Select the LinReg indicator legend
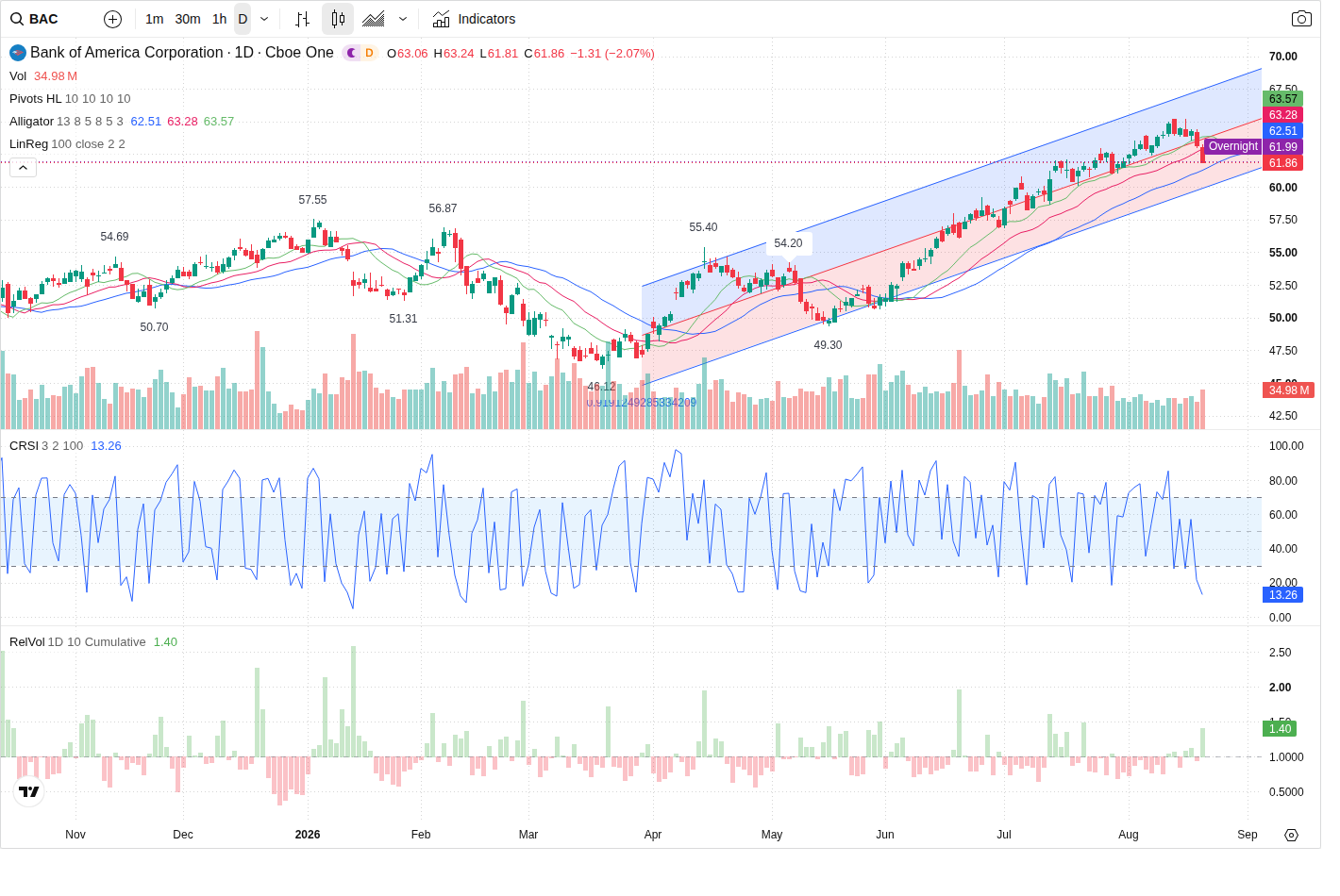1340x896 pixels. [28, 144]
